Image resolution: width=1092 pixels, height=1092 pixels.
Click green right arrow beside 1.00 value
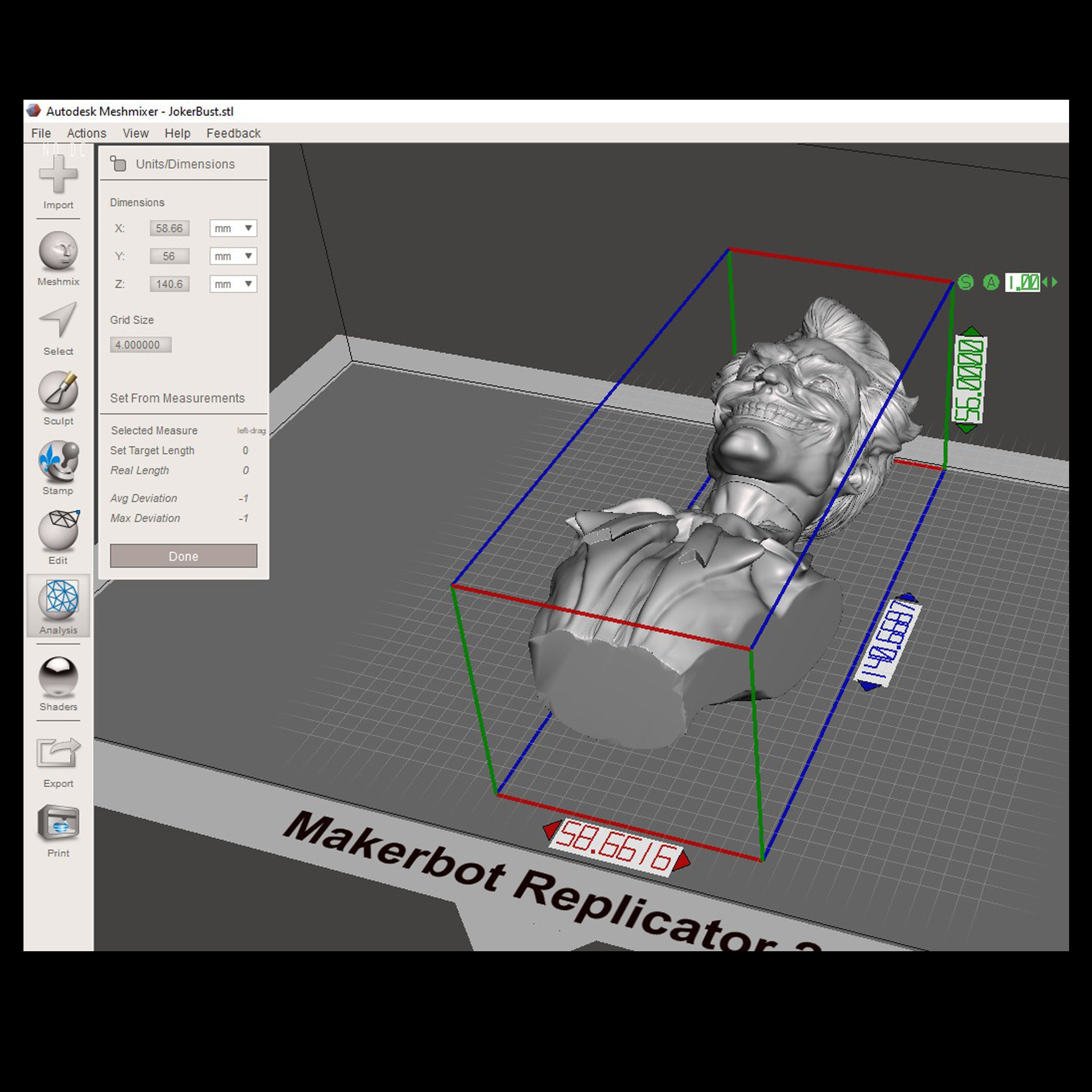[1054, 282]
